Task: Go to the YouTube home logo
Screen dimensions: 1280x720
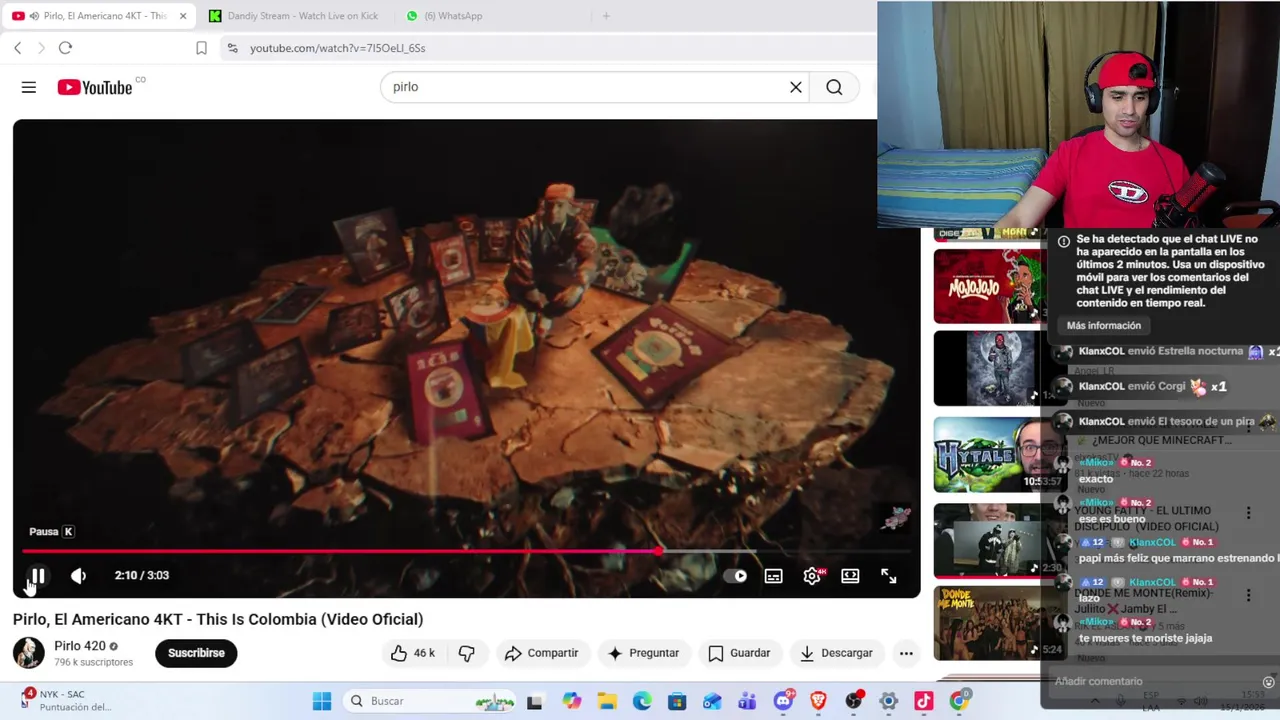Action: point(95,88)
